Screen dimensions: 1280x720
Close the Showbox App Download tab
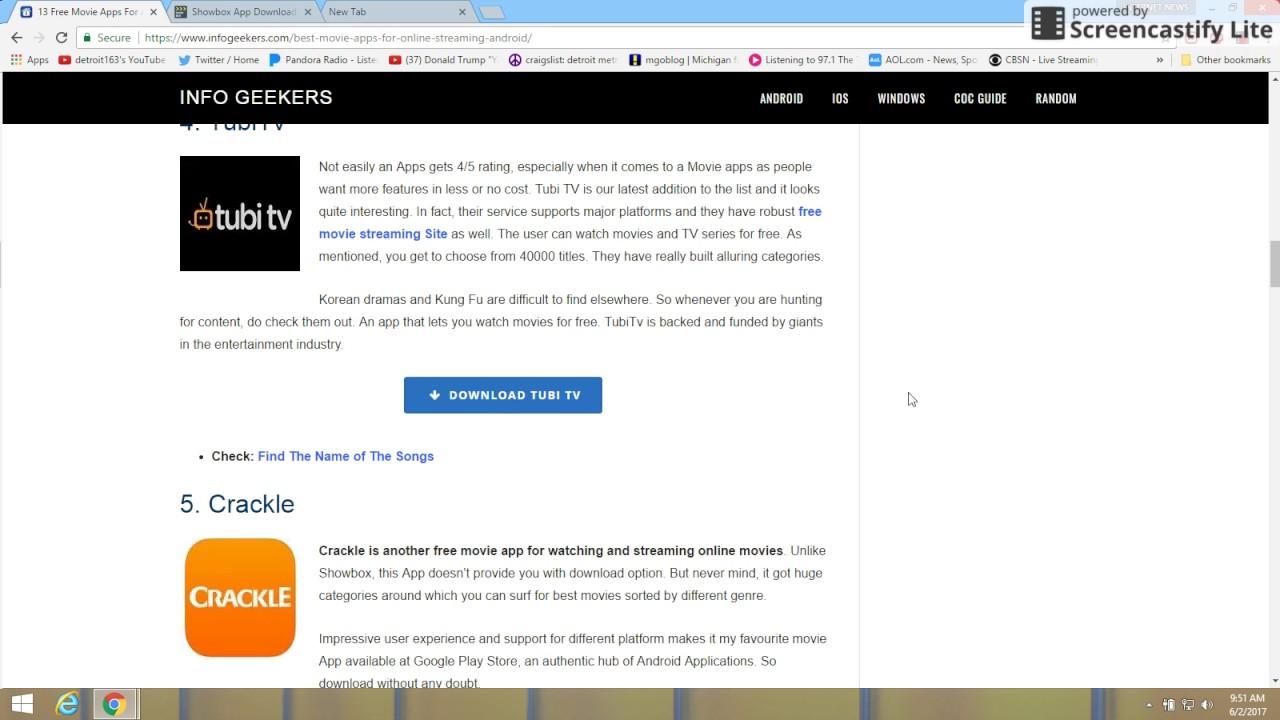tap(309, 12)
